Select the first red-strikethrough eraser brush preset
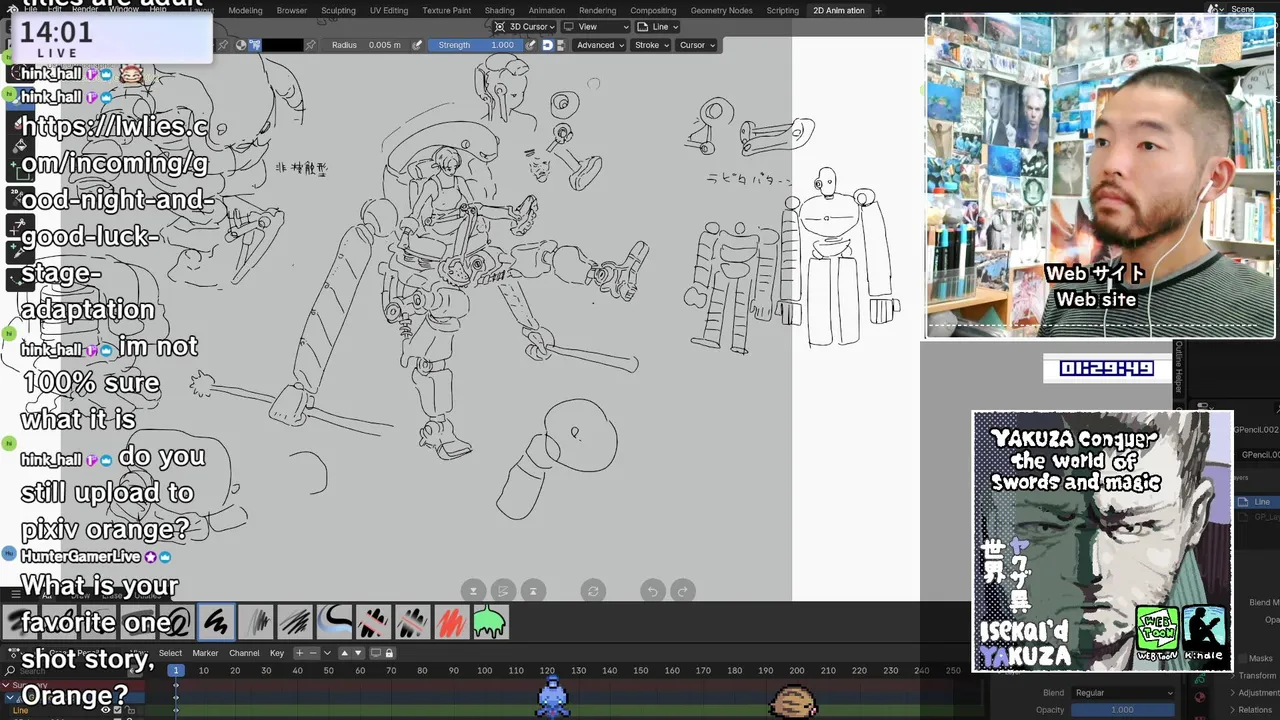Viewport: 1280px width, 720px height. tap(373, 622)
